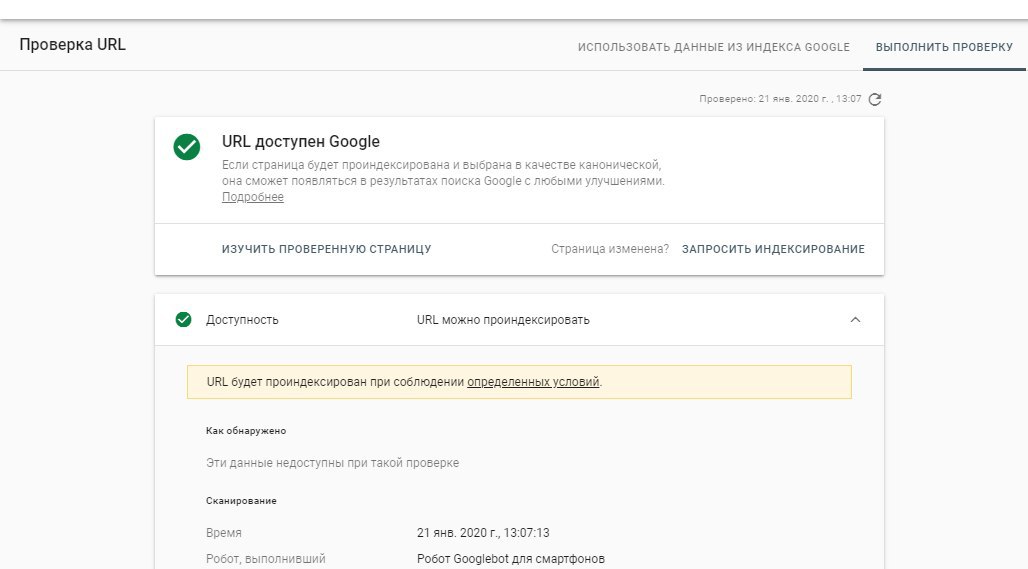Open the 'определенных условий' link

[533, 382]
